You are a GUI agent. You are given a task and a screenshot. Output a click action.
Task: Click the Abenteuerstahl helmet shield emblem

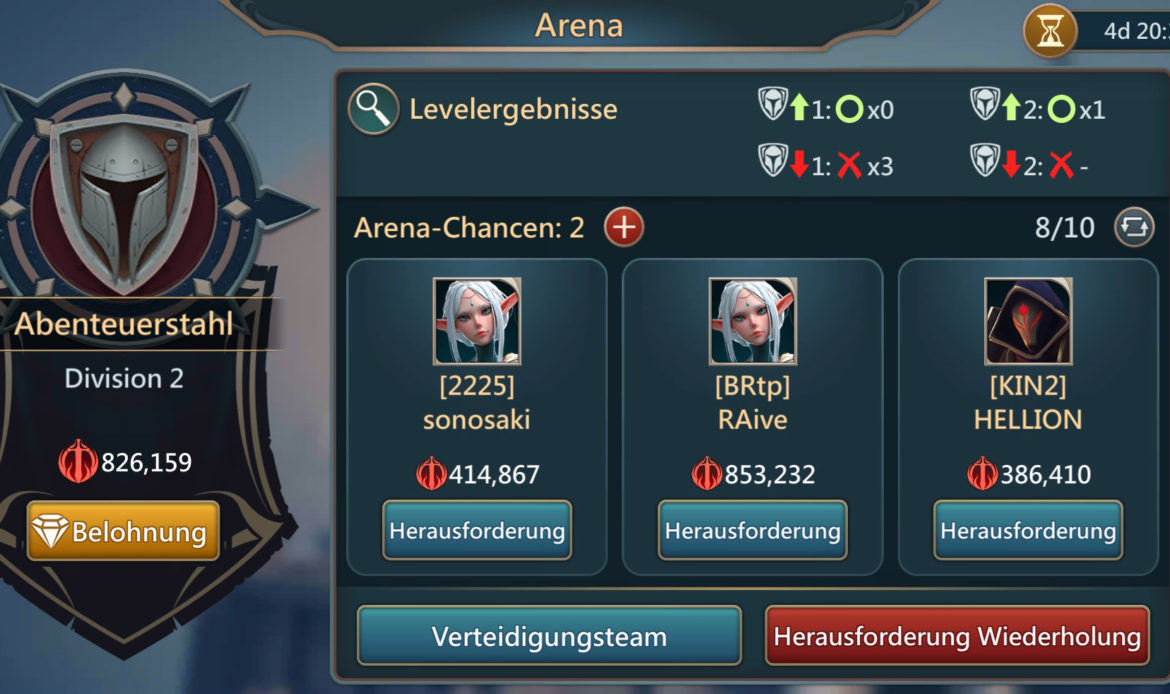(x=124, y=194)
